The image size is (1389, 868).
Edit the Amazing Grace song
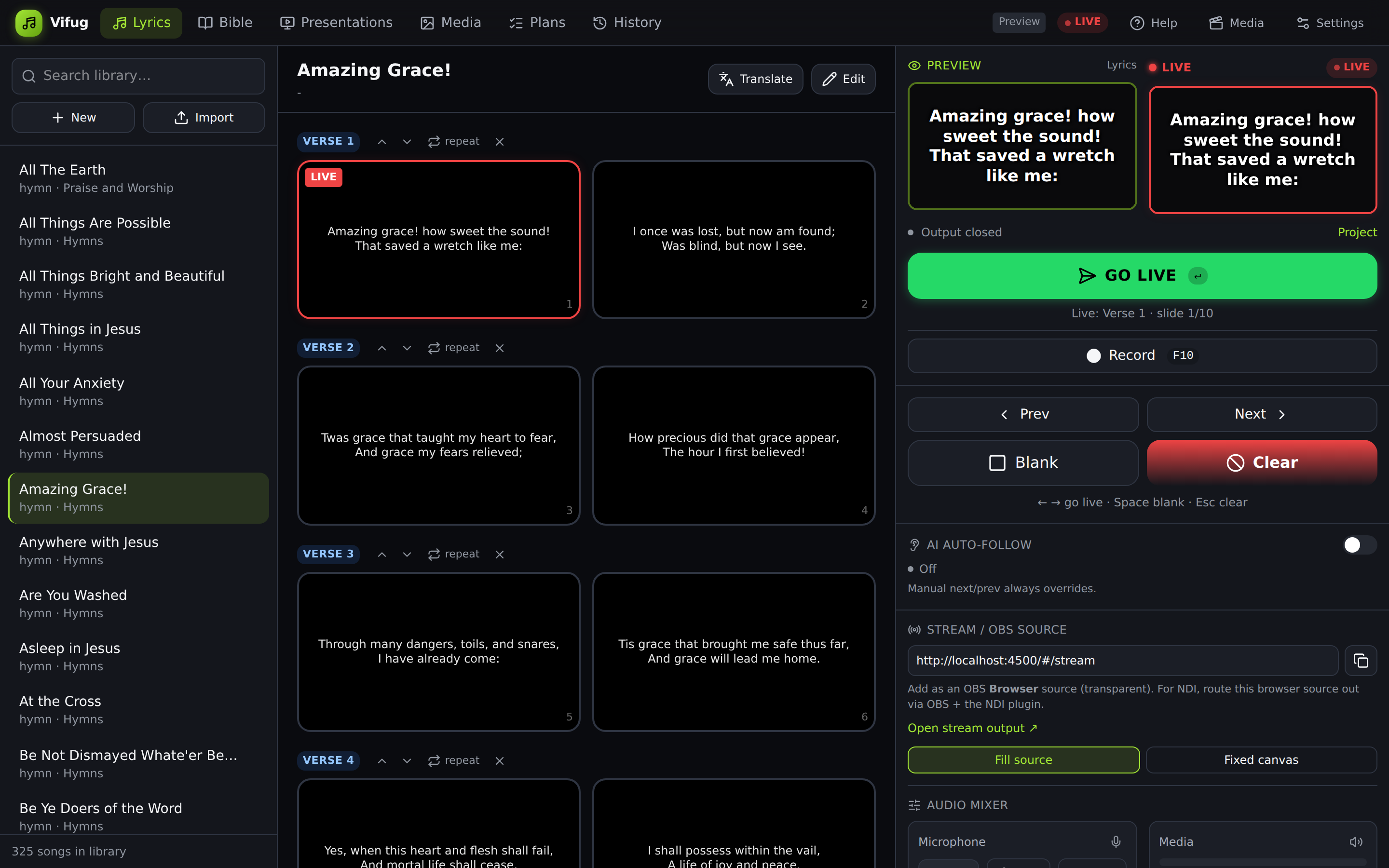843,79
